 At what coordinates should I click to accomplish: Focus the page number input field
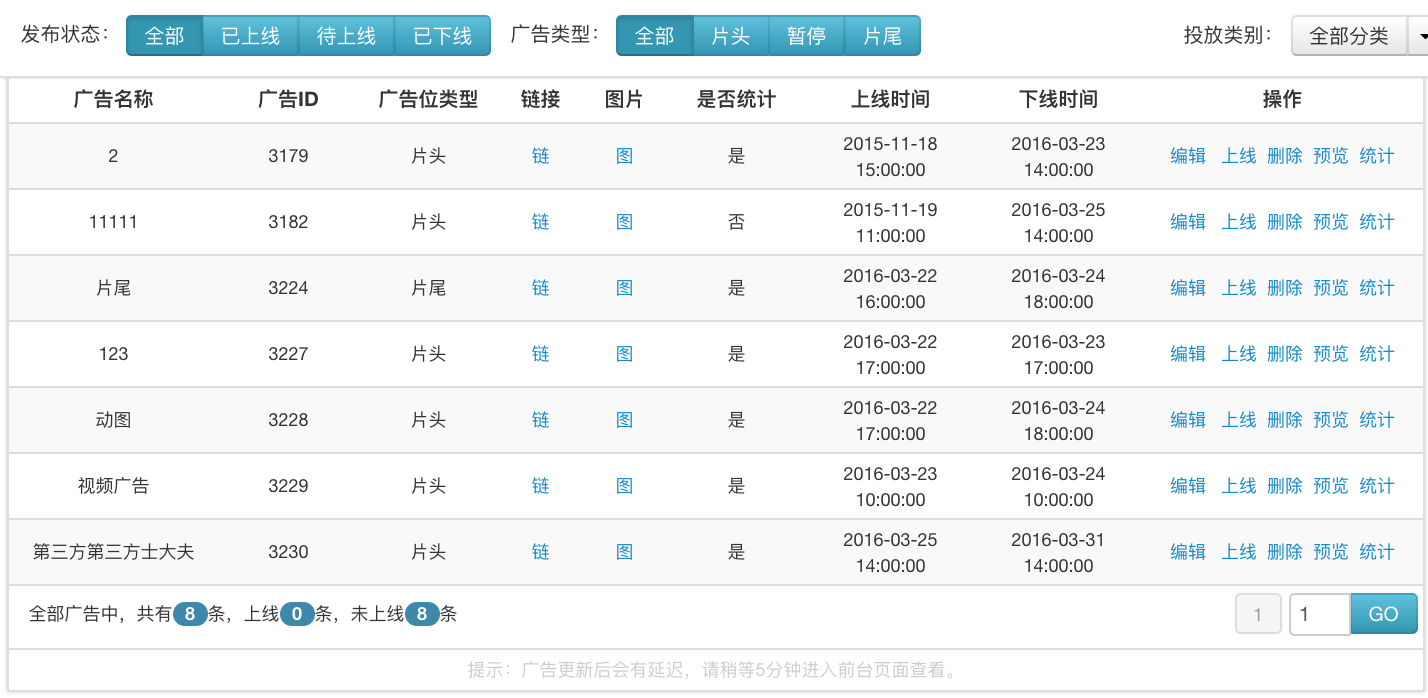coord(1319,614)
